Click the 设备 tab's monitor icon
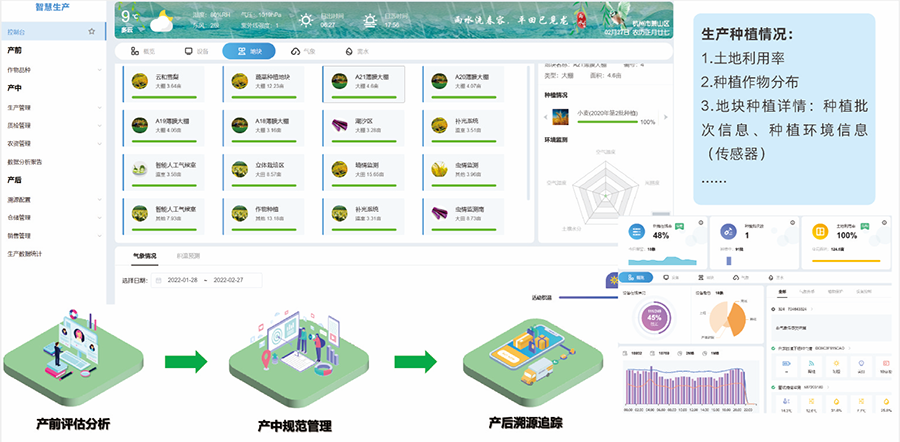Screen dimensions: 900x442 click(188, 51)
